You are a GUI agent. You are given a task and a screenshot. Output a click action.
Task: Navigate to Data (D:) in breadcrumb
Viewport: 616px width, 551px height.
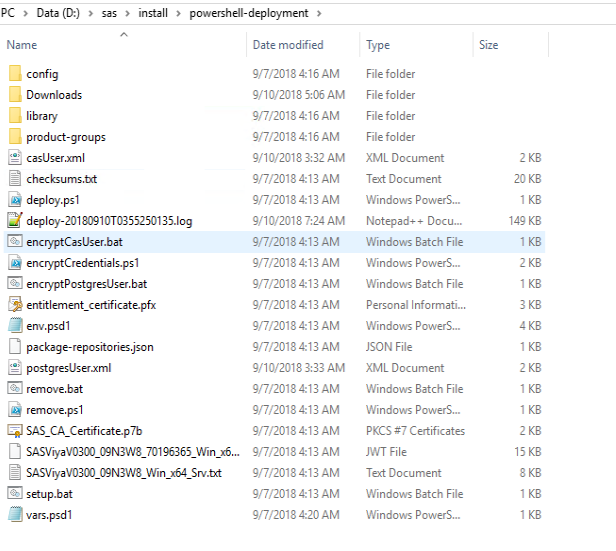click(58, 13)
